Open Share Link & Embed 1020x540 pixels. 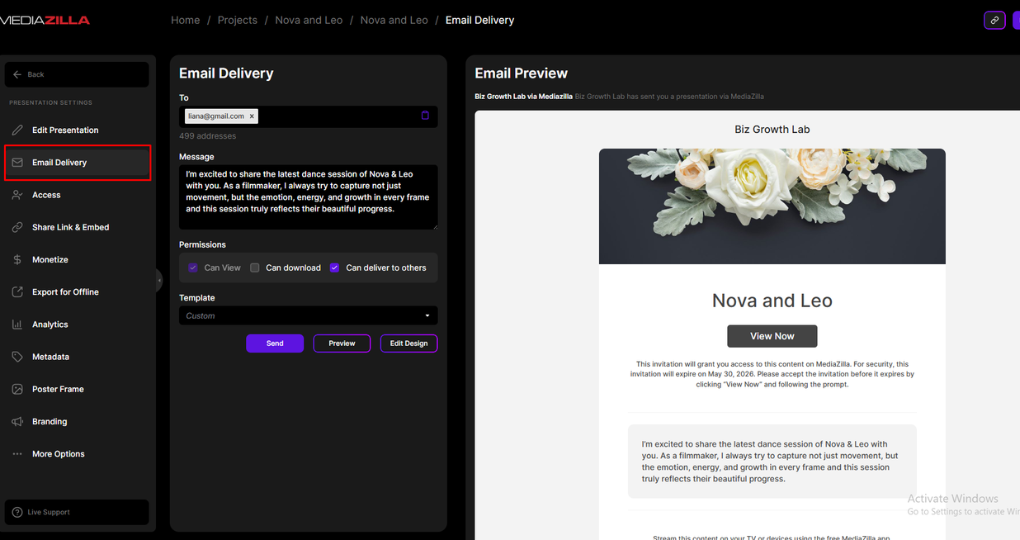tap(77, 227)
